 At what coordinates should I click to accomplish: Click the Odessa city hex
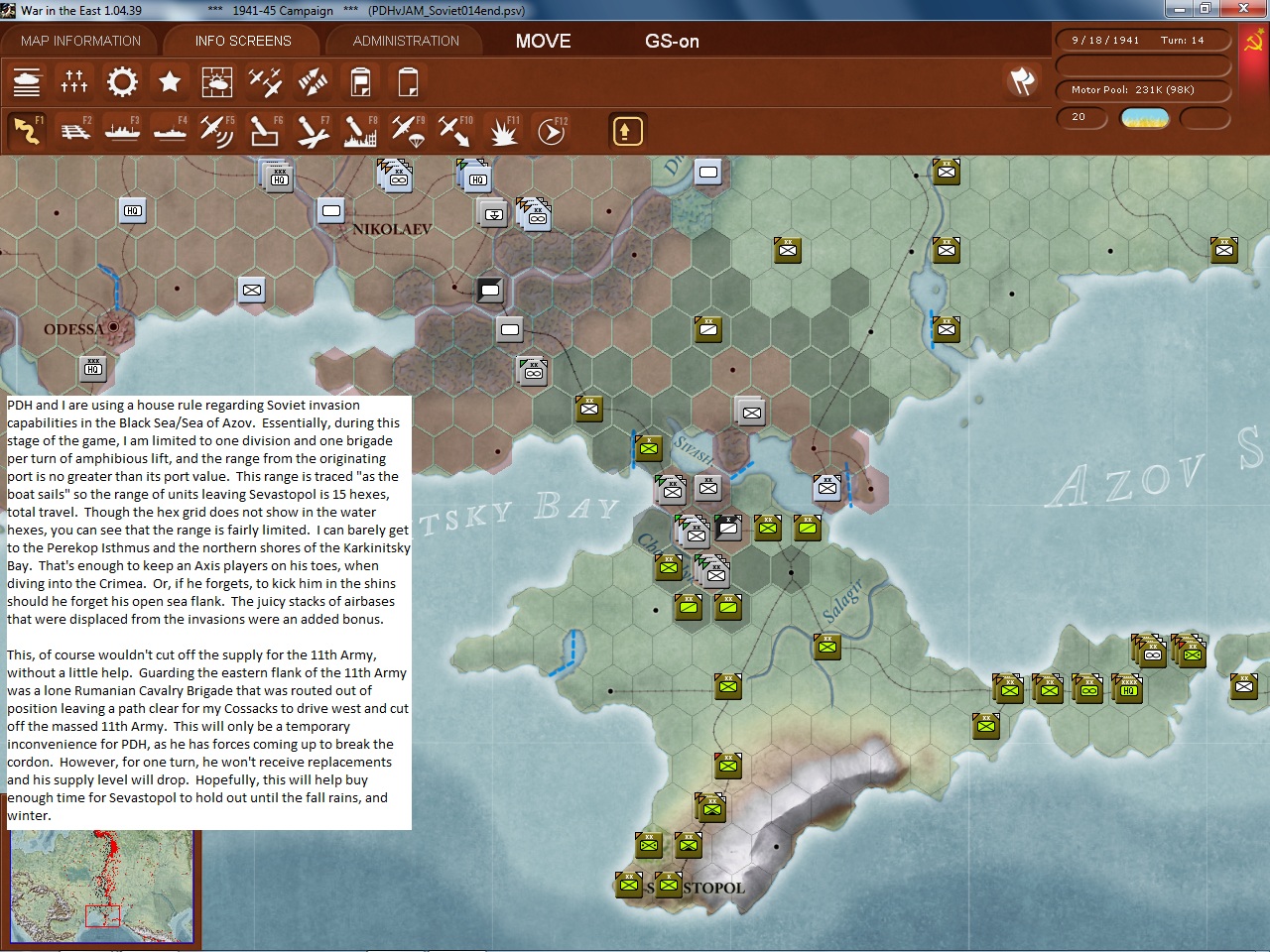(x=114, y=326)
